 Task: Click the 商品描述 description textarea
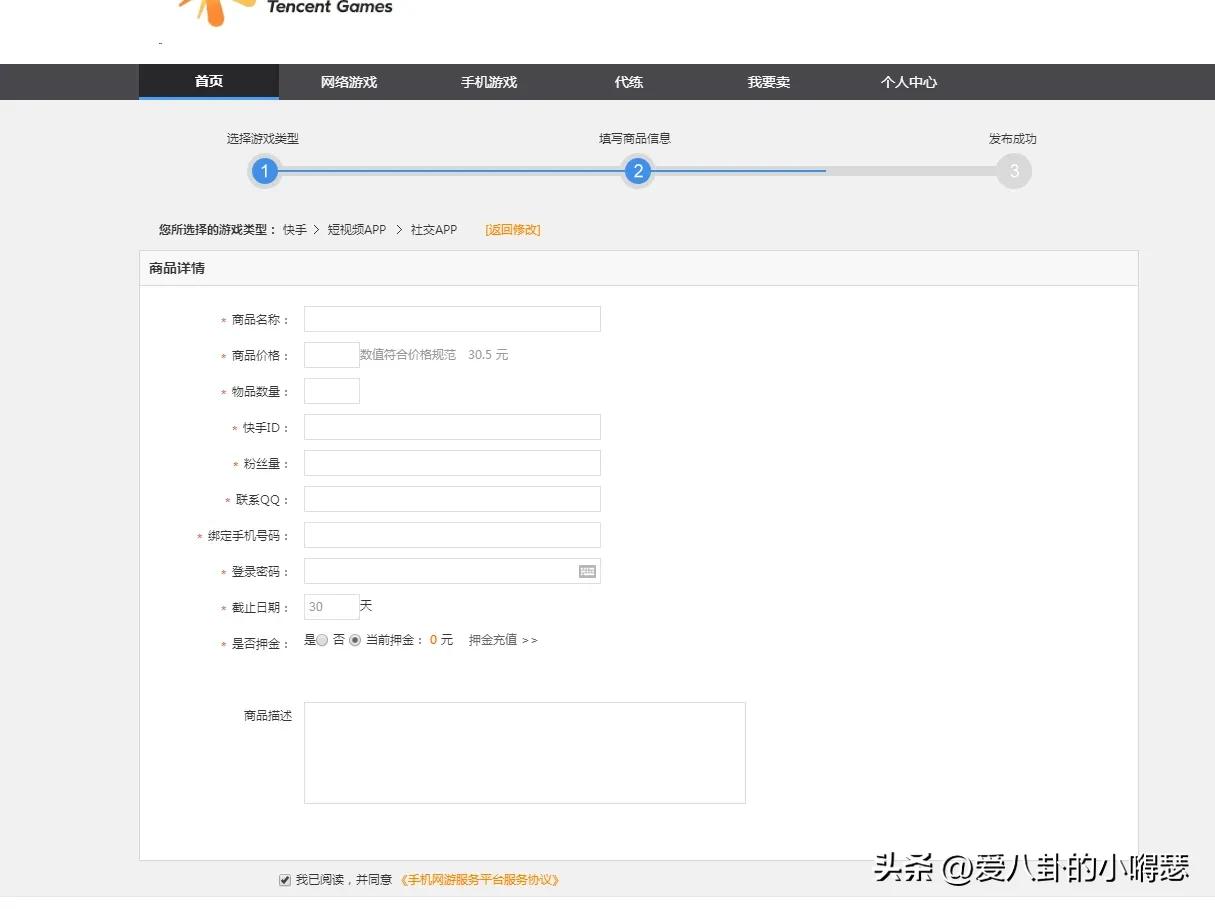[524, 752]
